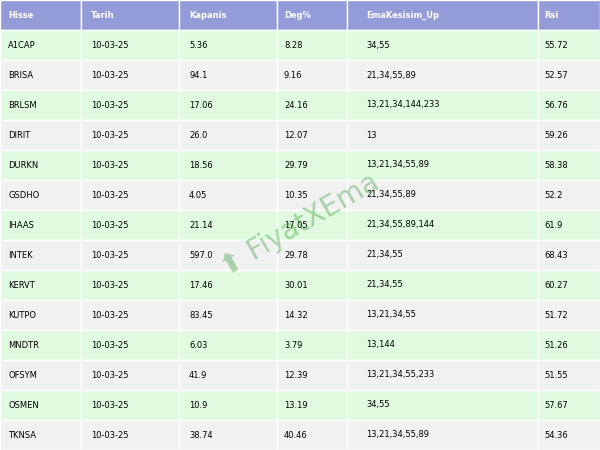Click Rsi value 55.72 for A1CAP
Screen dimensions: 600x450
(x=556, y=45)
